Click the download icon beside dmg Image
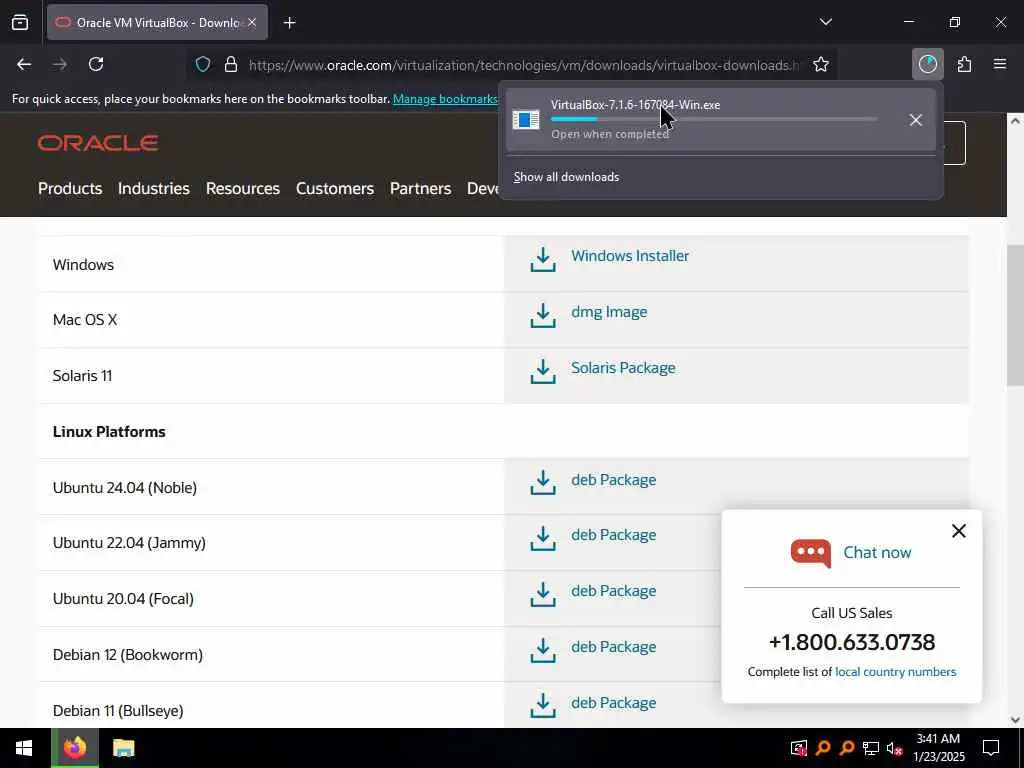 click(x=543, y=315)
